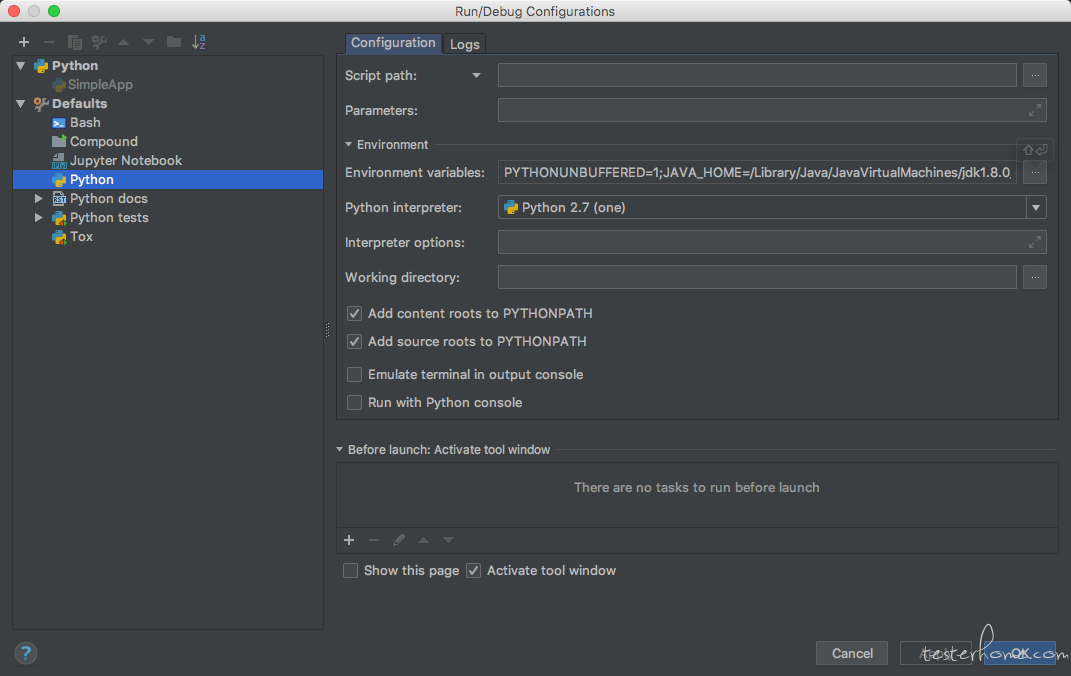
Task: Expand Parameters field editor icon
Action: (x=1035, y=110)
